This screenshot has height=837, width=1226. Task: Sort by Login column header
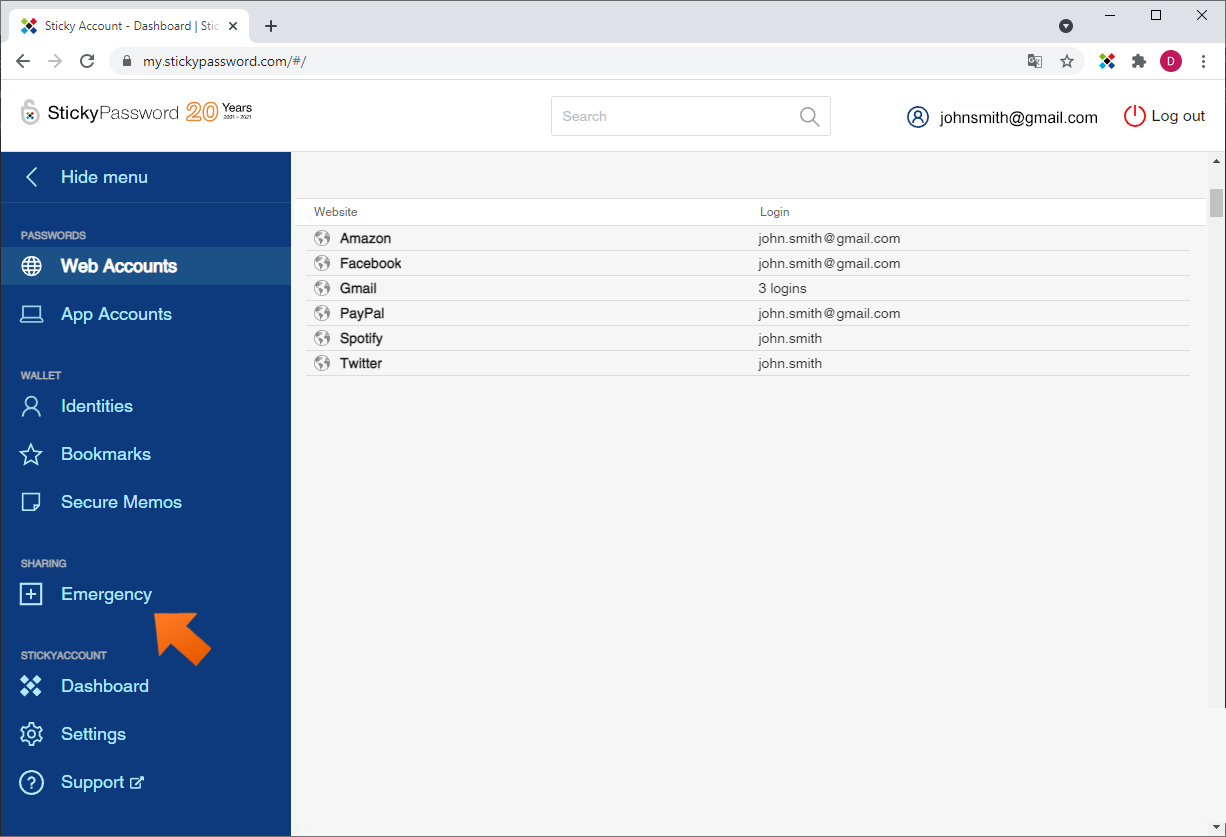[774, 212]
